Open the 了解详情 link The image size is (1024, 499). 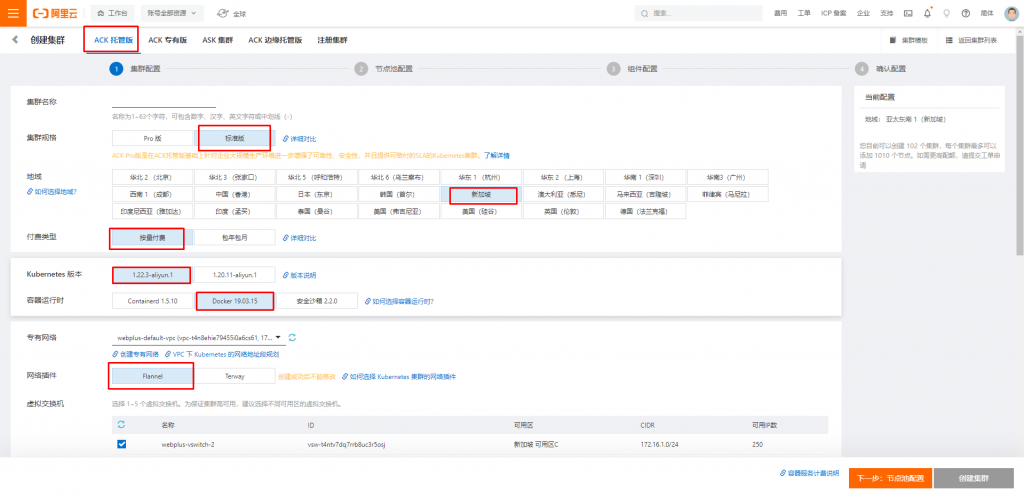496,155
